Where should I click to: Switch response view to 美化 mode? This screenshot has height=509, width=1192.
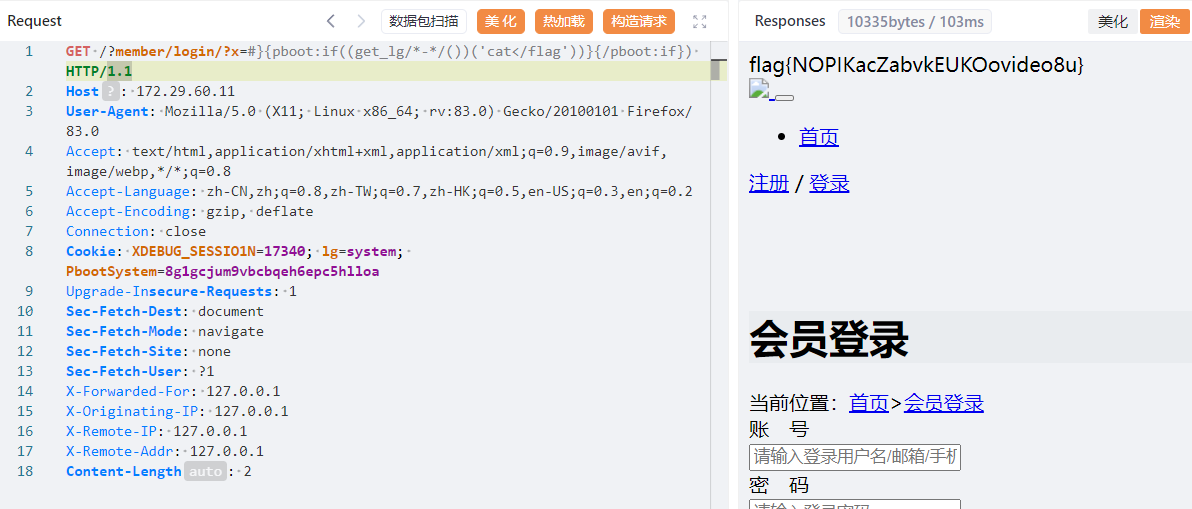tap(1112, 21)
